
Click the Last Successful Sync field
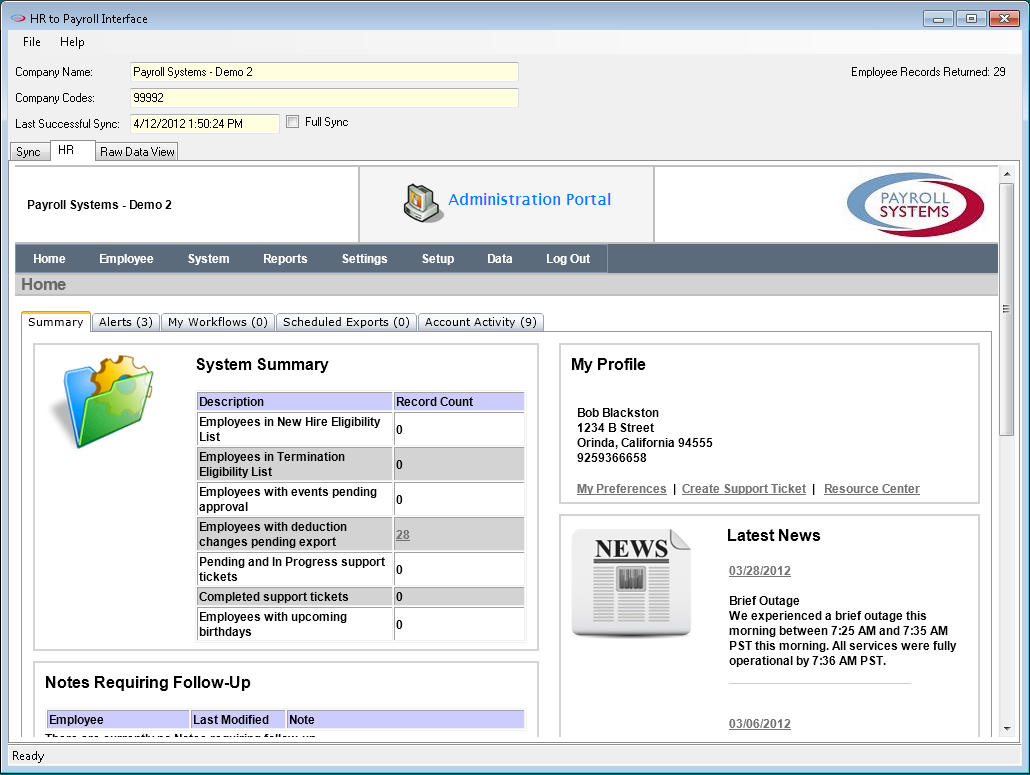tap(205, 123)
